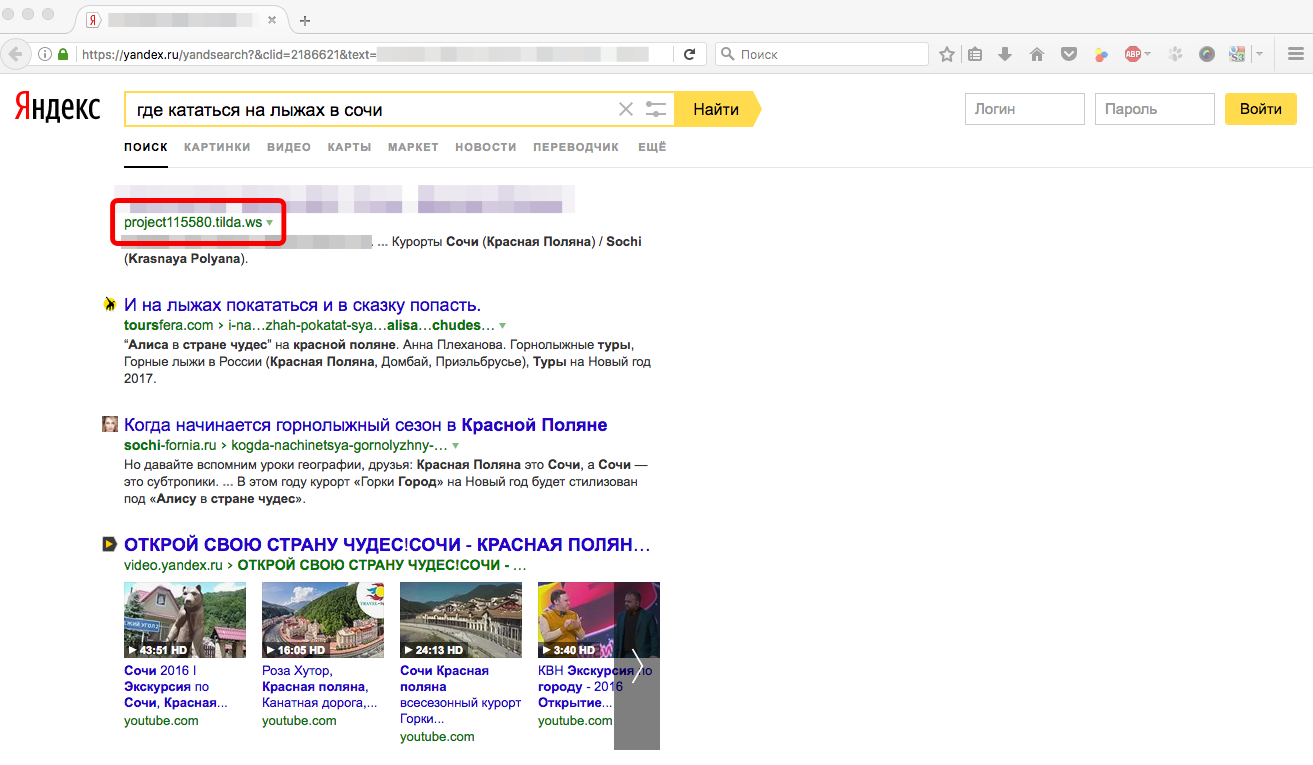
Task: Switch to the ПЕРЕВОДЧИК tab
Action: click(x=576, y=147)
